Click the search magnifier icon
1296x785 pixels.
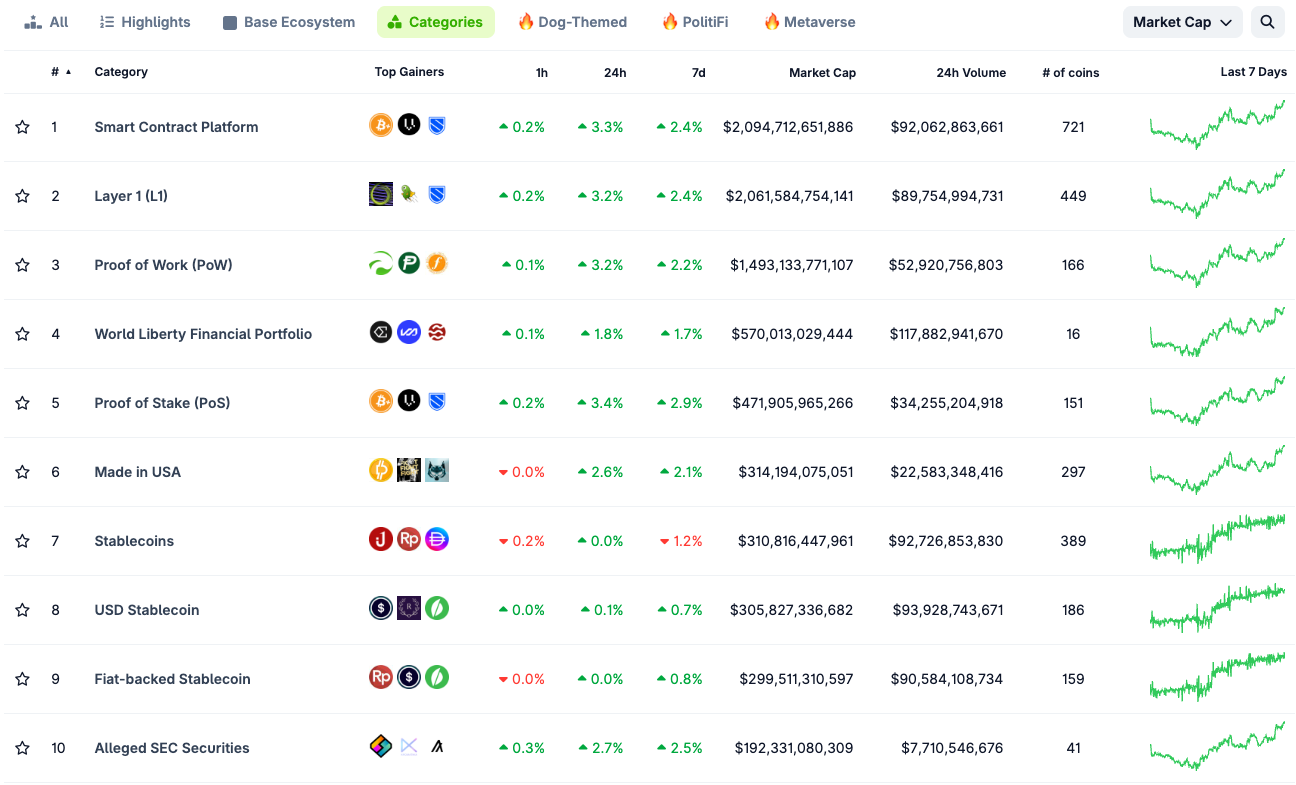[x=1267, y=22]
